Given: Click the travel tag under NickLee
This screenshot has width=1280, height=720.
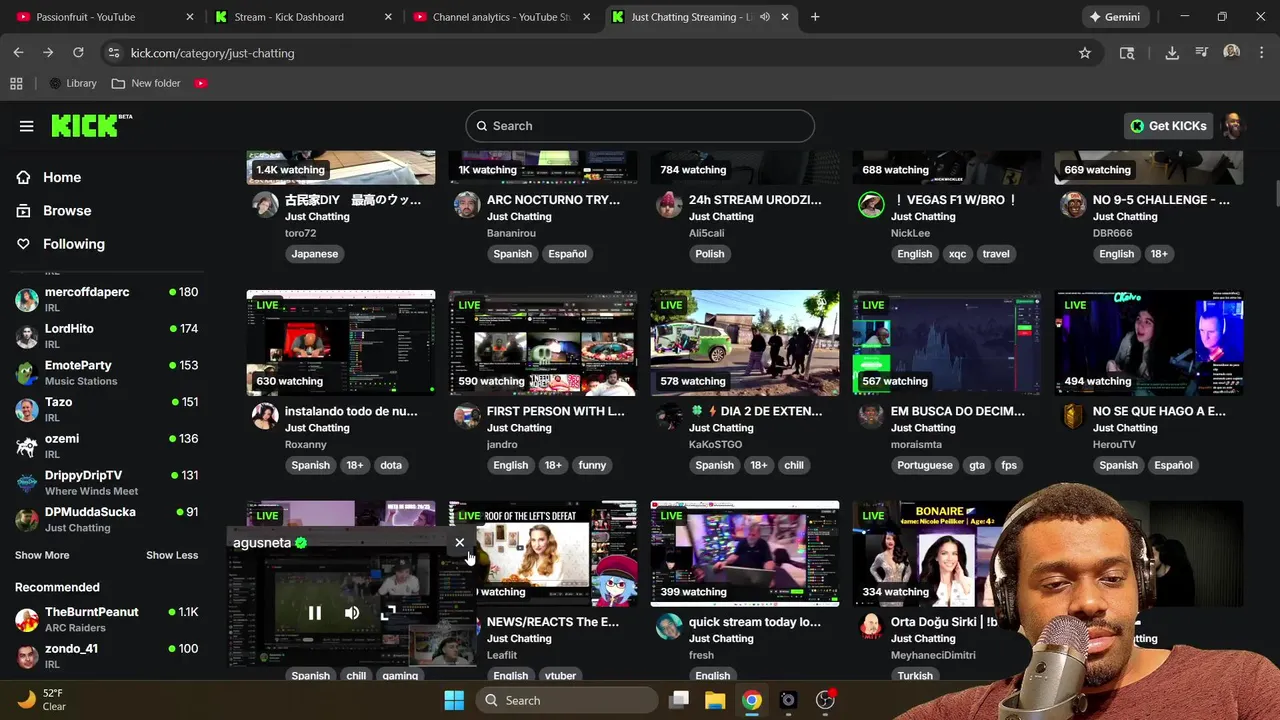Looking at the screenshot, I should coord(996,254).
